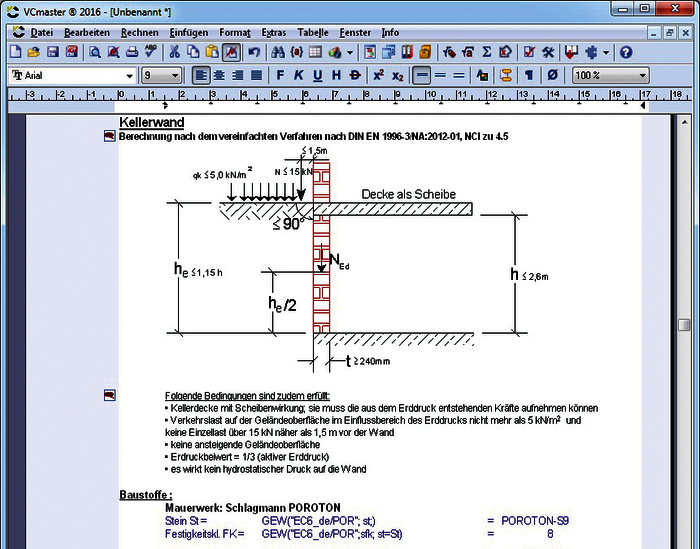This screenshot has height=549, width=700.
Task: Click the steel beam profile icon
Action: coord(506,75)
